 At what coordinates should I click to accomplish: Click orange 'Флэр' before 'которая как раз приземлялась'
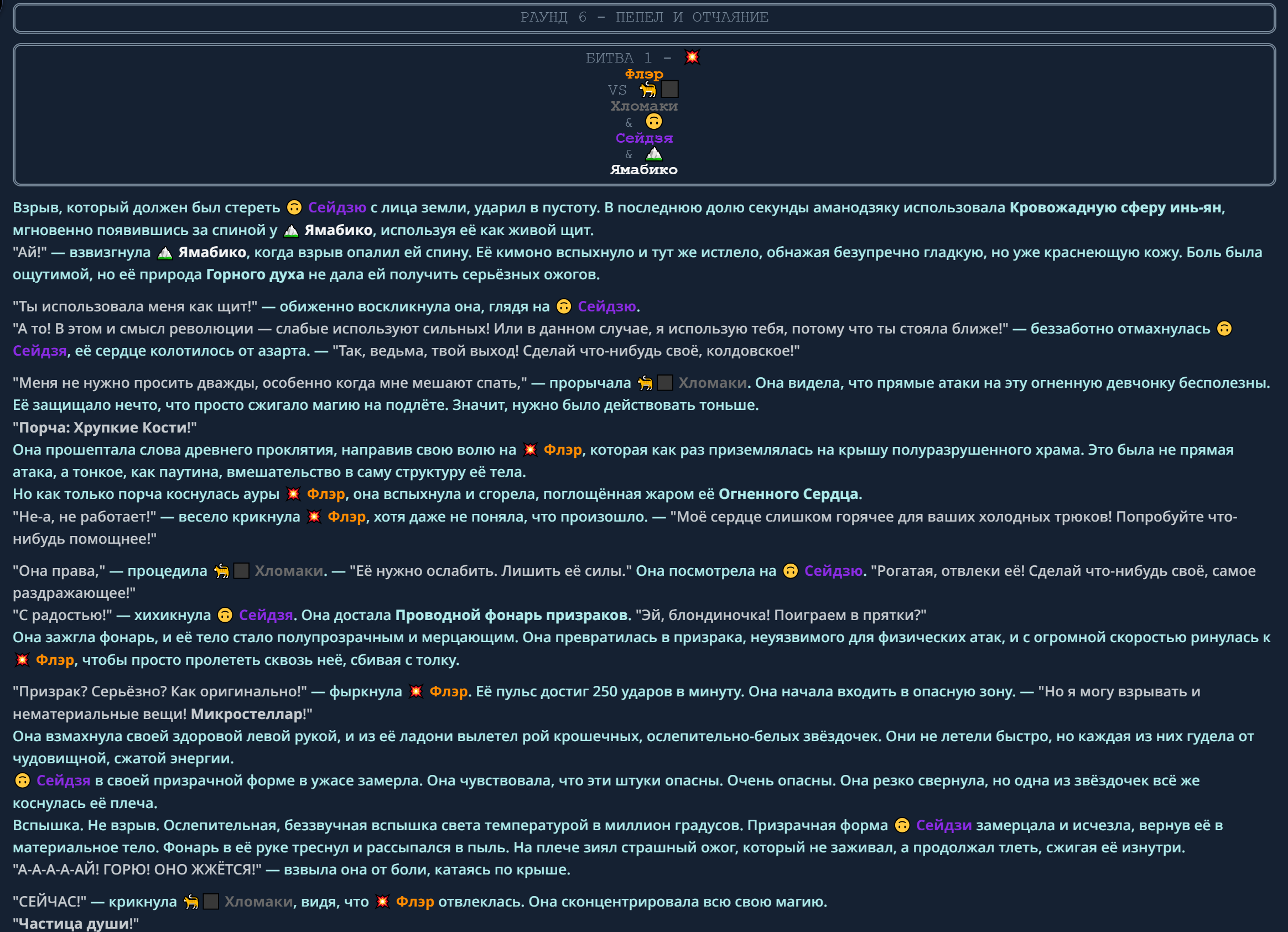[x=563, y=450]
